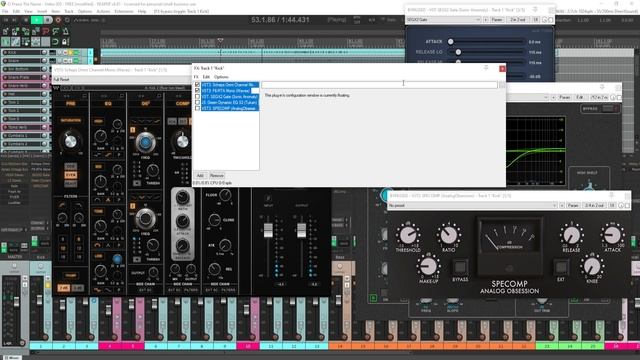This screenshot has height=360, width=640.
Task: Click the SPECOMP THRESHOLD knob
Action: click(x=408, y=235)
